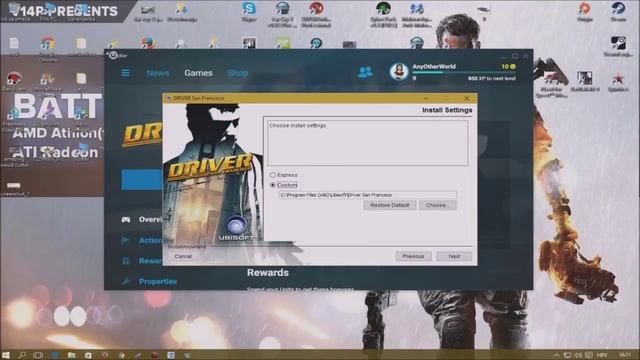Click the Choose... folder button

pos(437,205)
